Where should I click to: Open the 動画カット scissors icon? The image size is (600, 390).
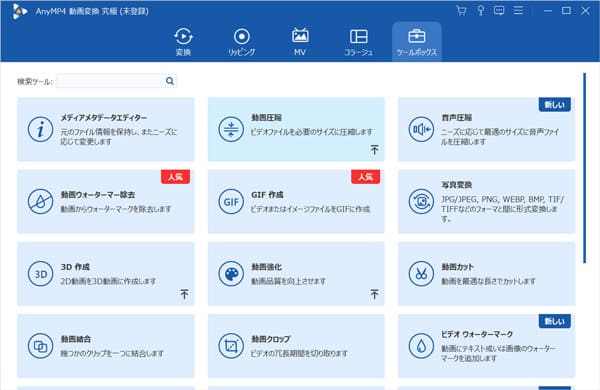tap(421, 274)
